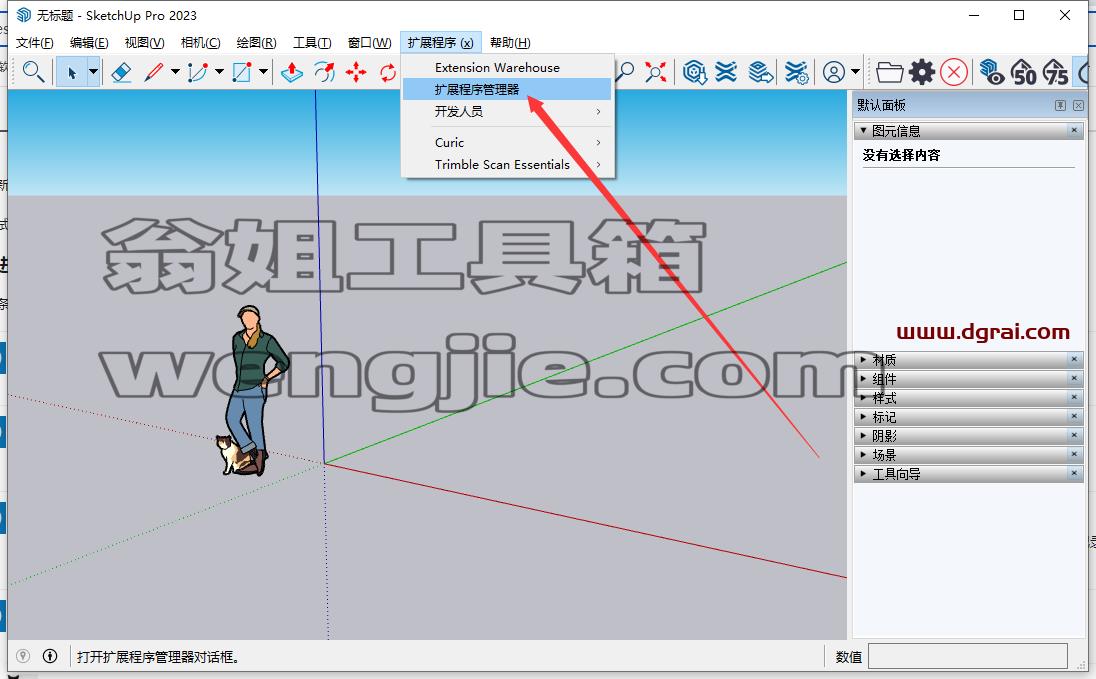This screenshot has height=679, width=1096.
Task: Open the 帮助(H) menu
Action: [510, 43]
